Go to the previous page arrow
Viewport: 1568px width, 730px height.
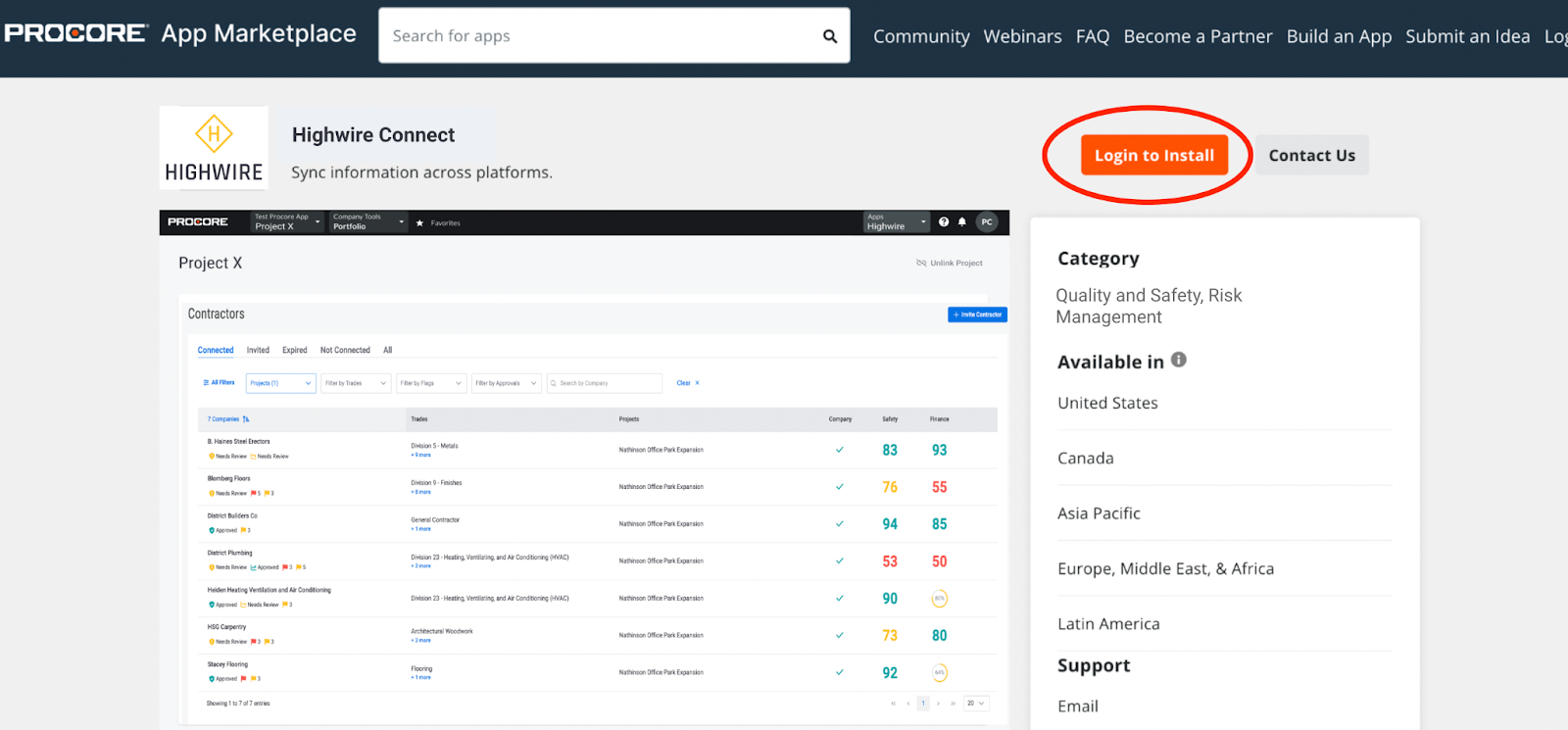908,704
